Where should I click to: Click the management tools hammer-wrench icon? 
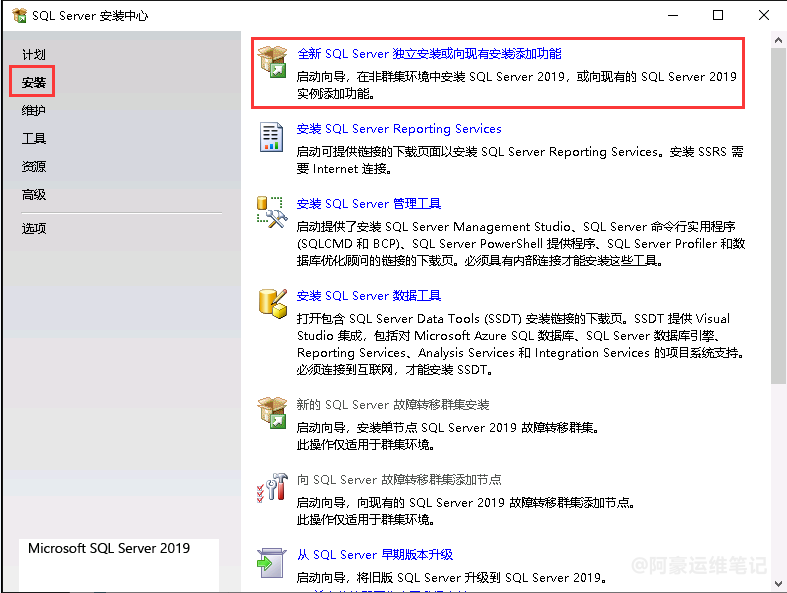[x=272, y=212]
